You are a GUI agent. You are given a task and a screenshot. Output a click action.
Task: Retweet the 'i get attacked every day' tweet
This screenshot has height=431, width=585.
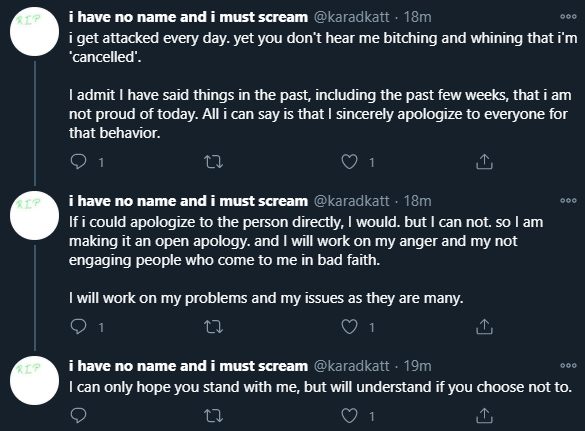[214, 162]
